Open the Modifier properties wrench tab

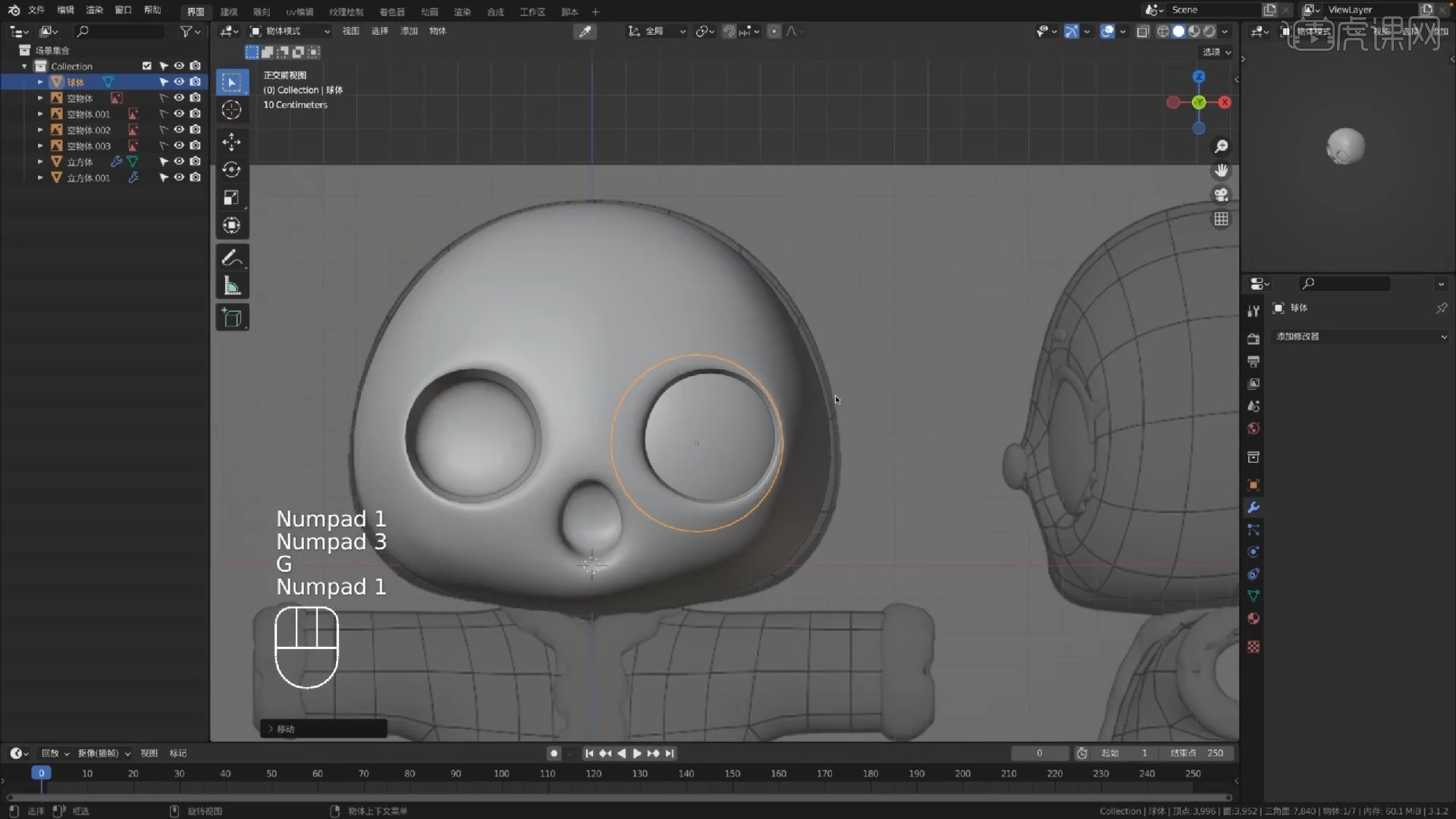point(1254,507)
